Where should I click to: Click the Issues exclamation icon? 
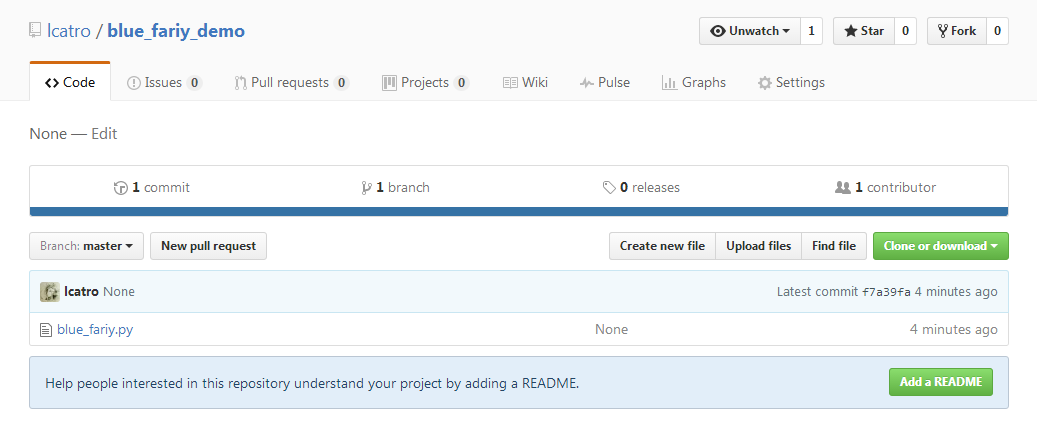pos(134,83)
